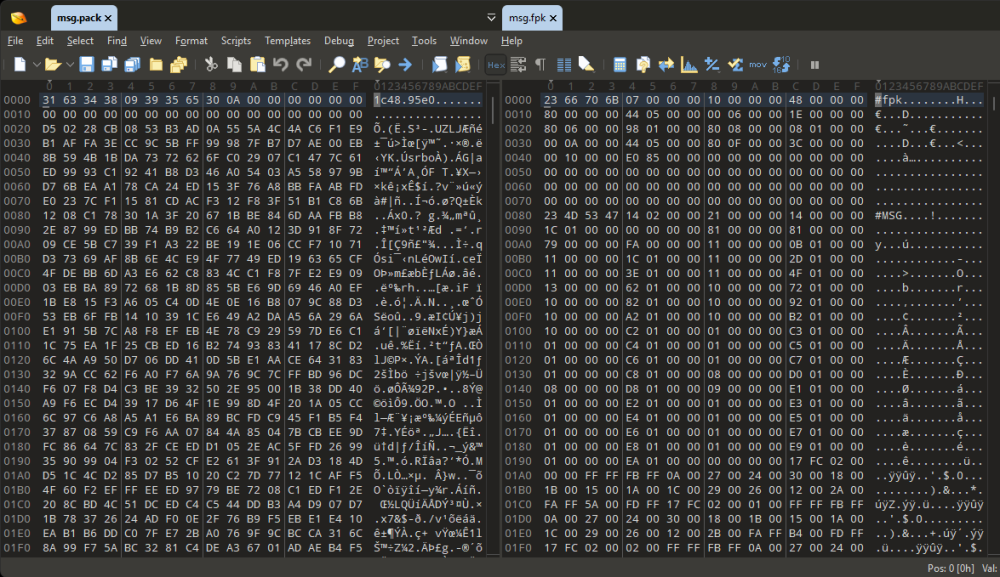Viewport: 1000px width, 577px height.
Task: Expand the New file dropdown arrow
Action: pyautogui.click(x=36, y=64)
